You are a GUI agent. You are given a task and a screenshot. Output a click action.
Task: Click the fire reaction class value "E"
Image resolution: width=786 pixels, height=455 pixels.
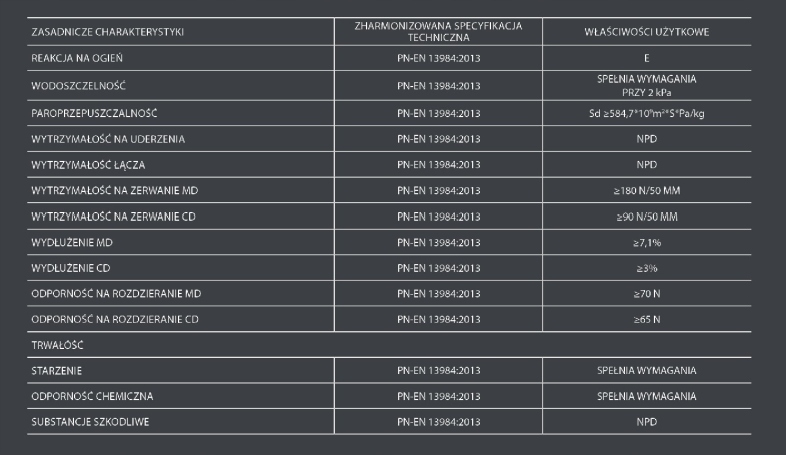[x=647, y=60]
